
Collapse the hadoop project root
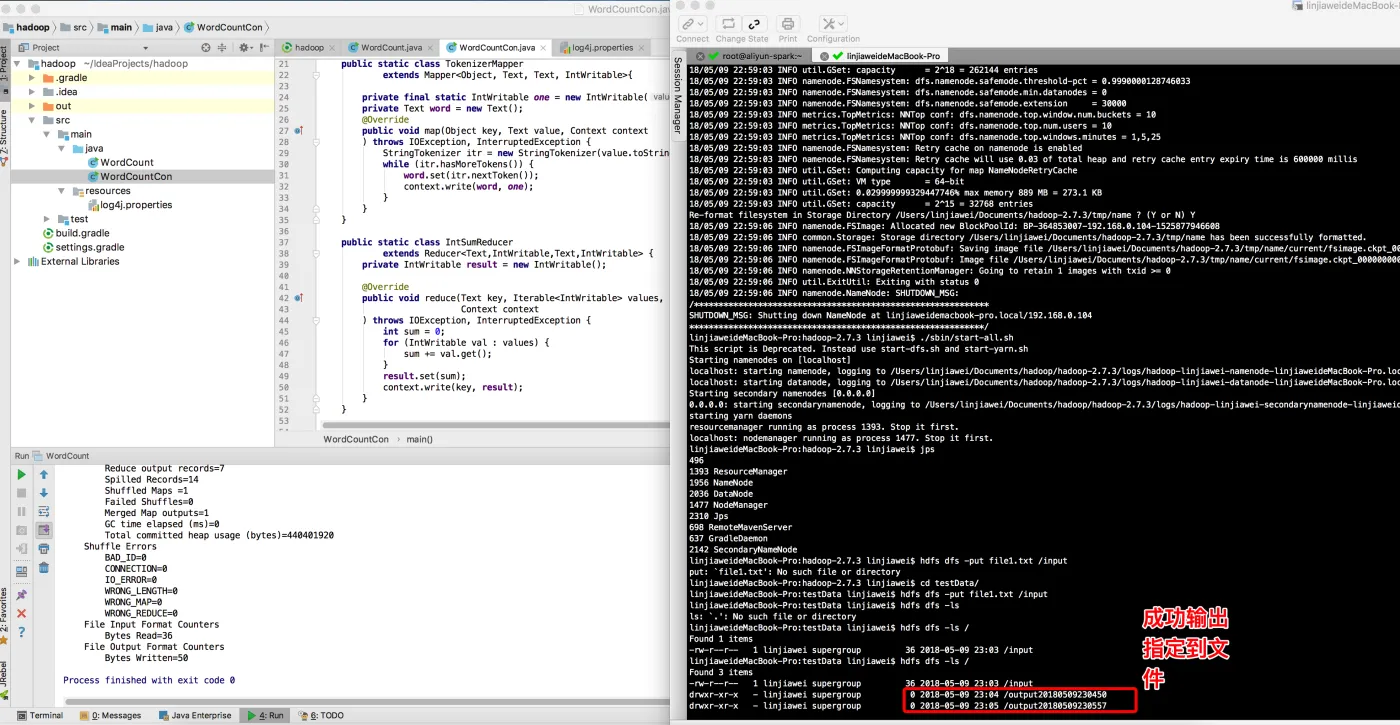(18, 63)
